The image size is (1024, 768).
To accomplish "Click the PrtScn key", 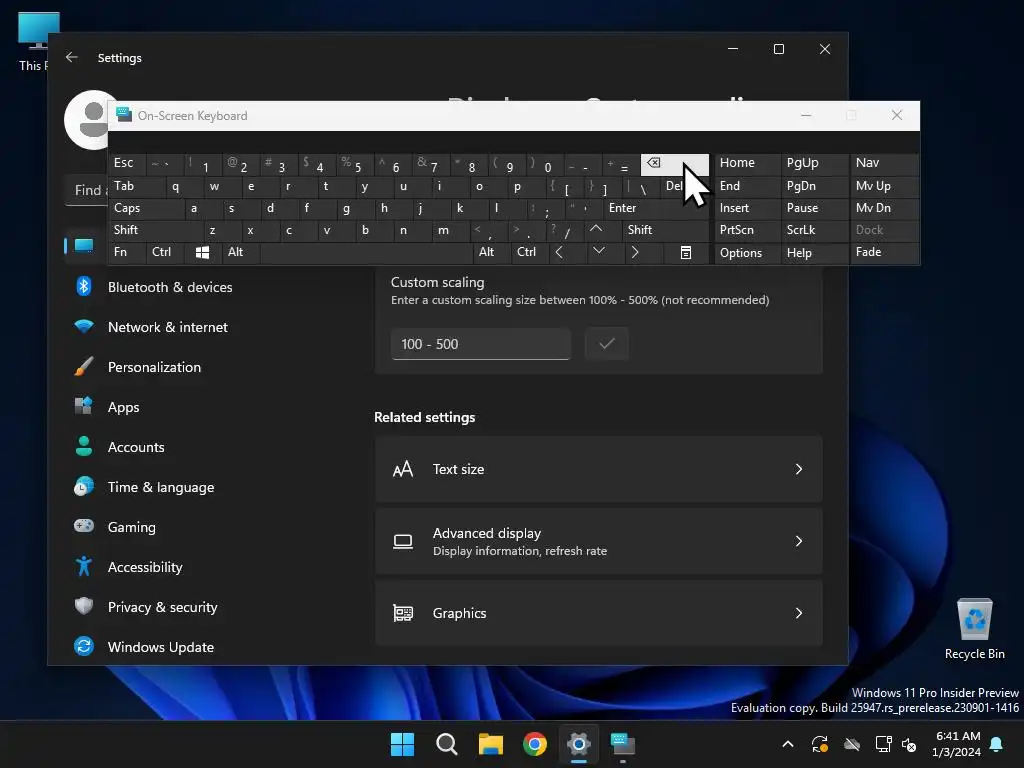I will [x=748, y=230].
